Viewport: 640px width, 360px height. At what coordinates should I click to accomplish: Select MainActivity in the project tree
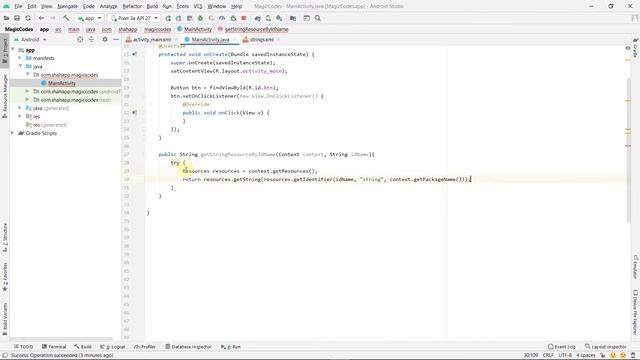tap(62, 83)
